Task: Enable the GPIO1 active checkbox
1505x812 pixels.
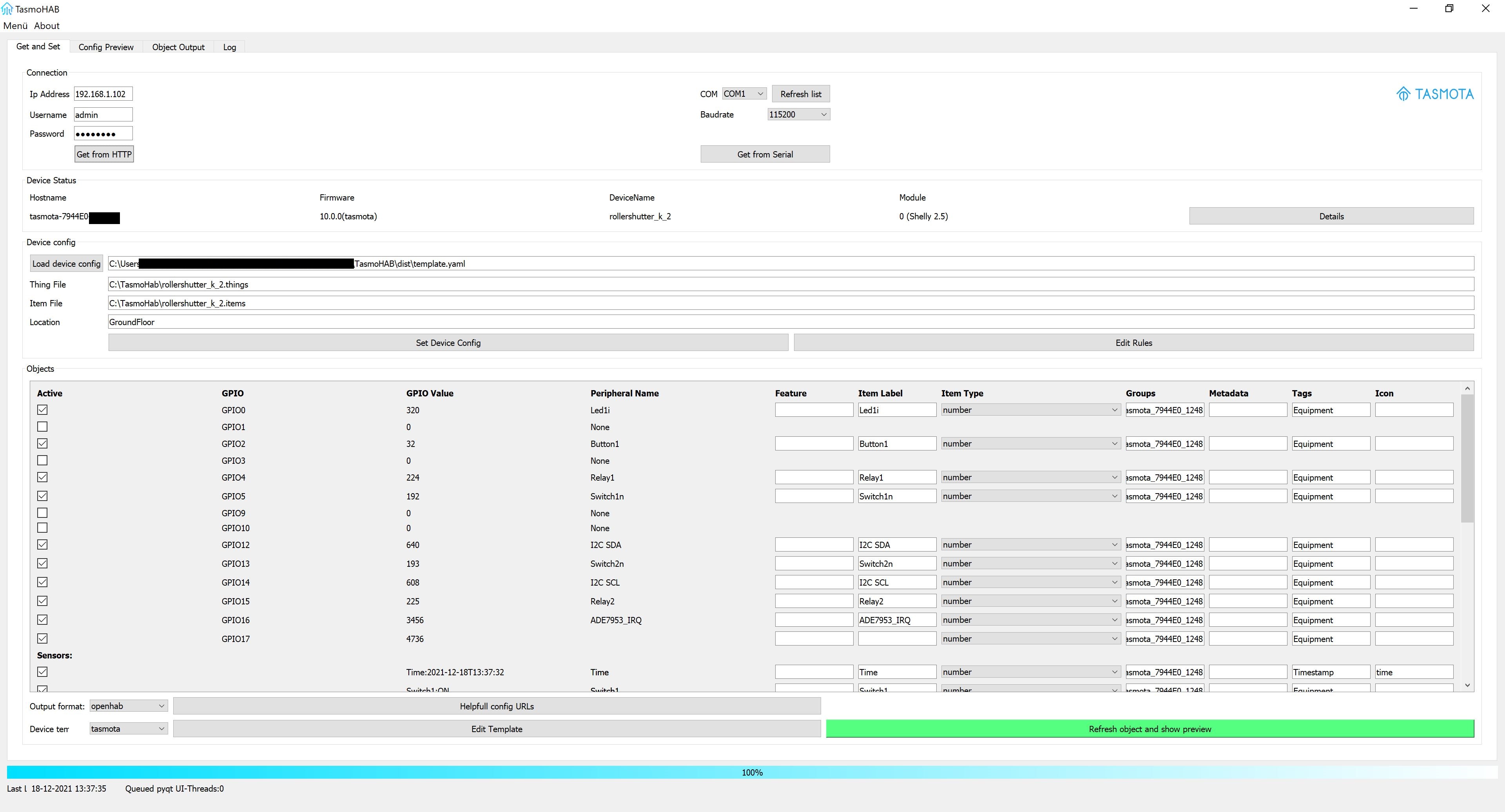Action: (x=42, y=427)
